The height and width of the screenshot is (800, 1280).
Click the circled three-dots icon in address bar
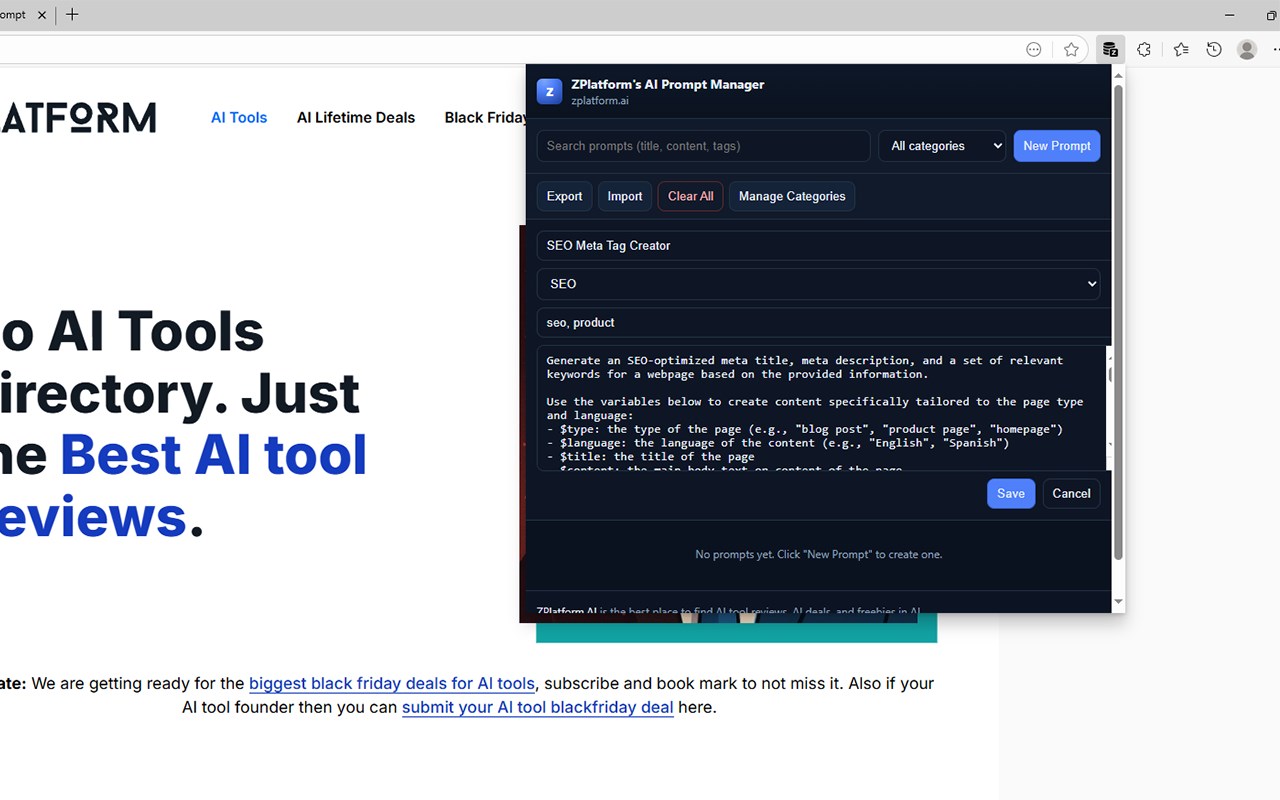(1034, 50)
